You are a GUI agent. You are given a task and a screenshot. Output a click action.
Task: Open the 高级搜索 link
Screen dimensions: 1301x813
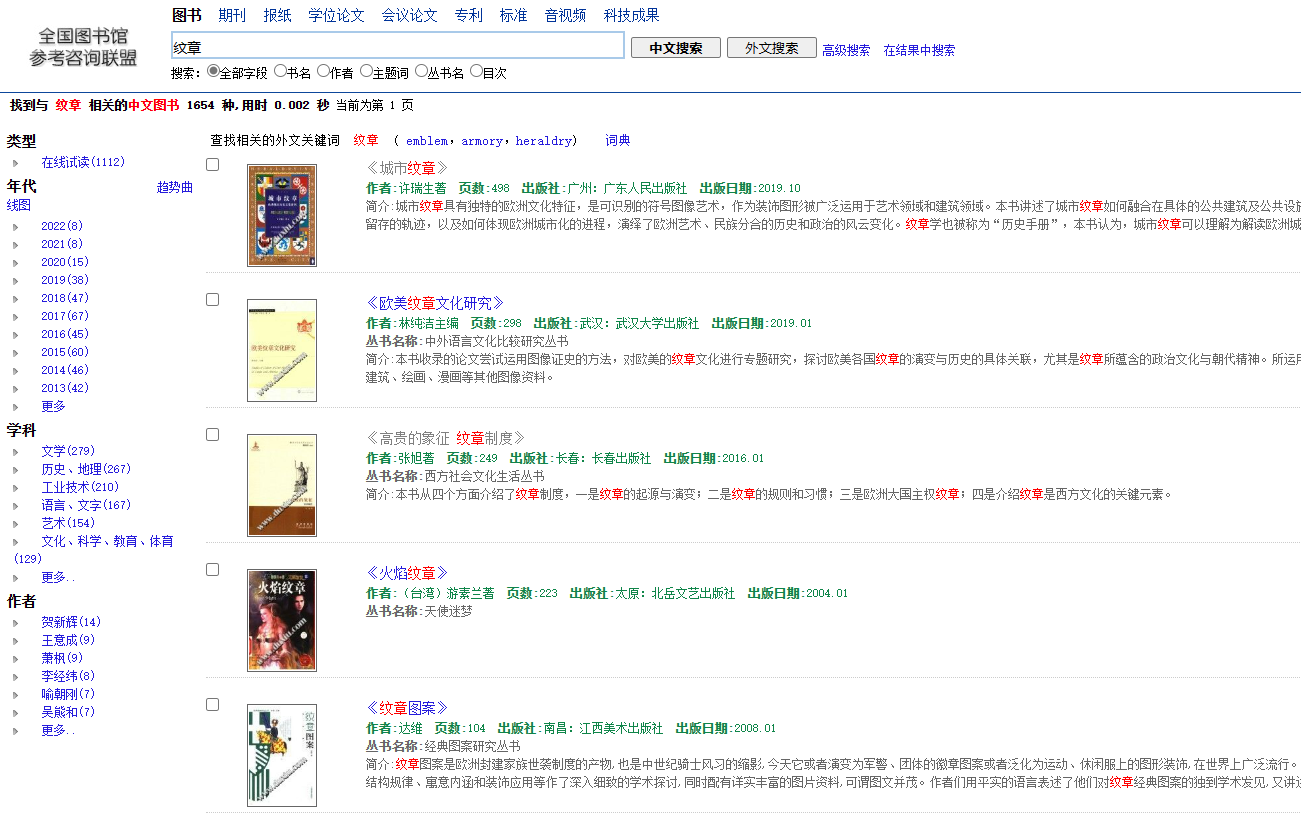point(846,50)
